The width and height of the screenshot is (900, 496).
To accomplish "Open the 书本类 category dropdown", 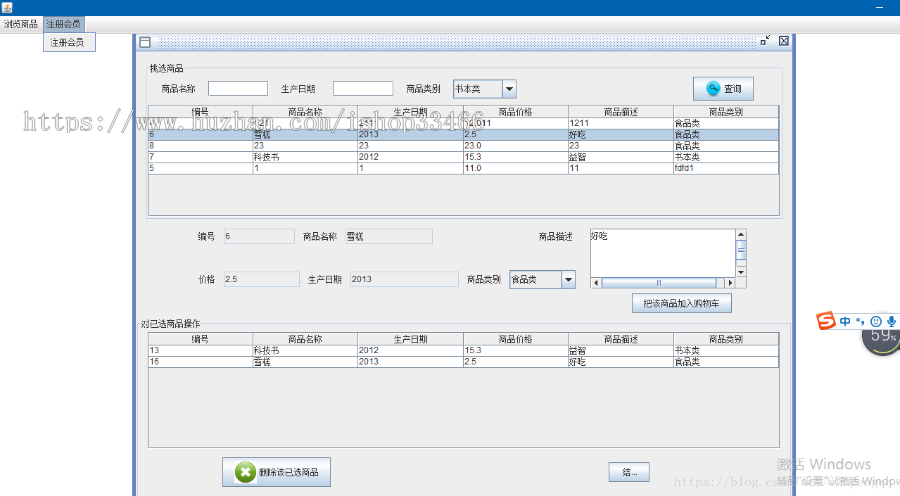I will [484, 88].
